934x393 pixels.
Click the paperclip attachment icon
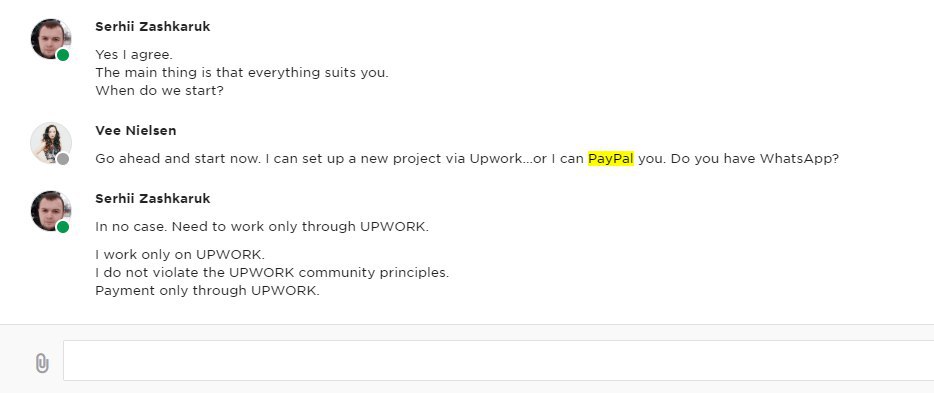[42, 363]
